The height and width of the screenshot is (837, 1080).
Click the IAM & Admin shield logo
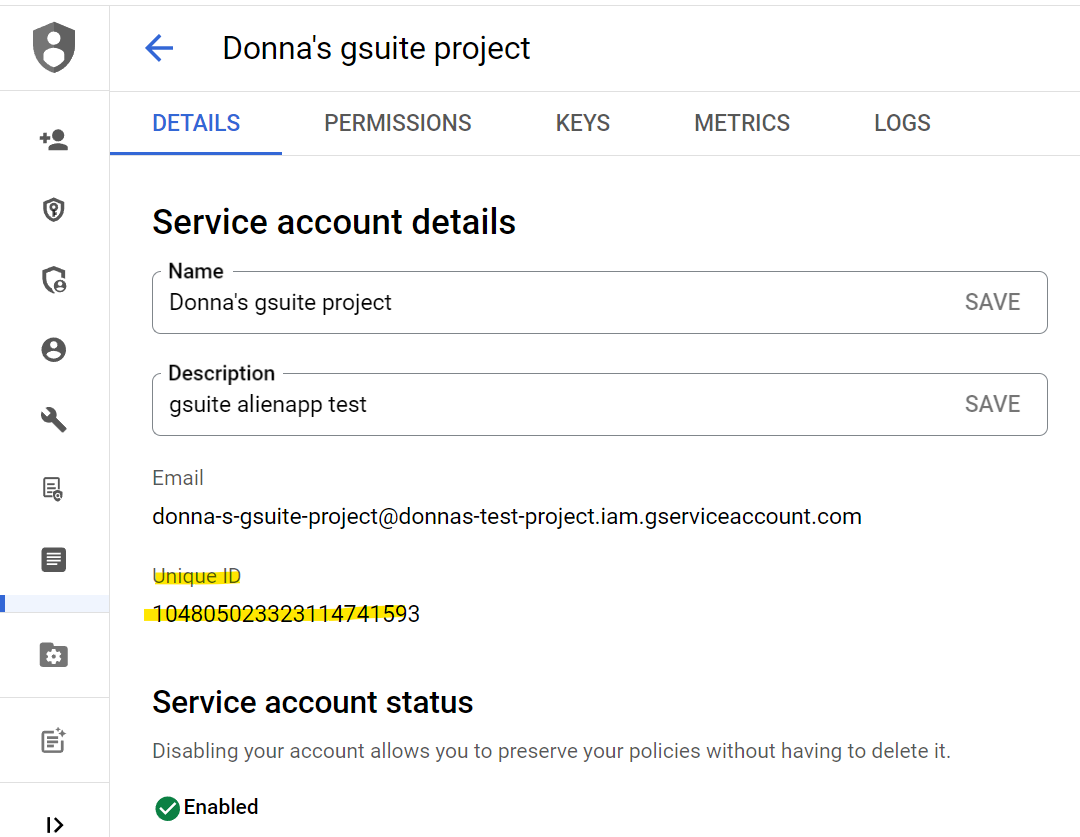coord(54,47)
